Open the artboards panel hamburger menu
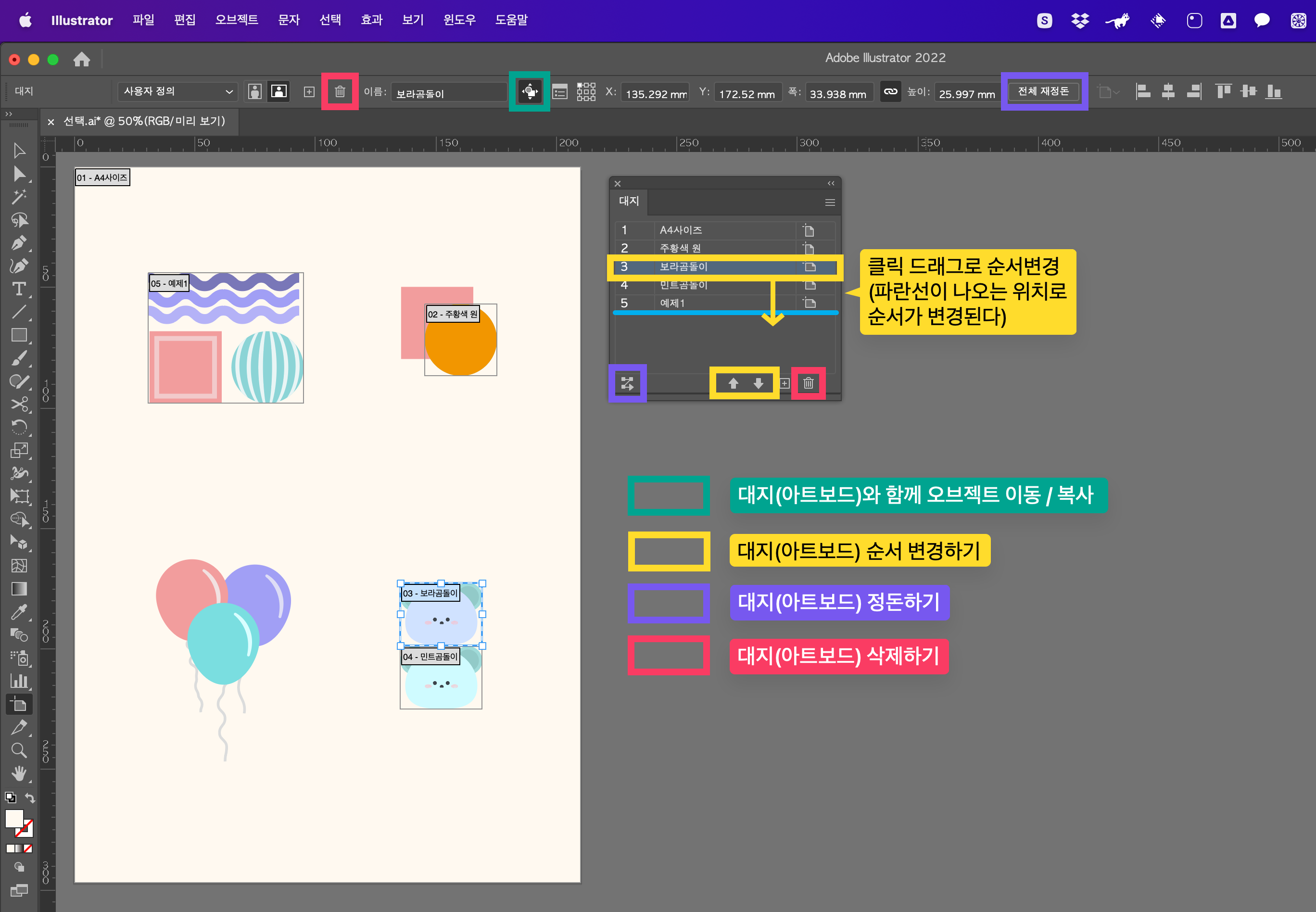The height and width of the screenshot is (912, 1316). coord(830,203)
